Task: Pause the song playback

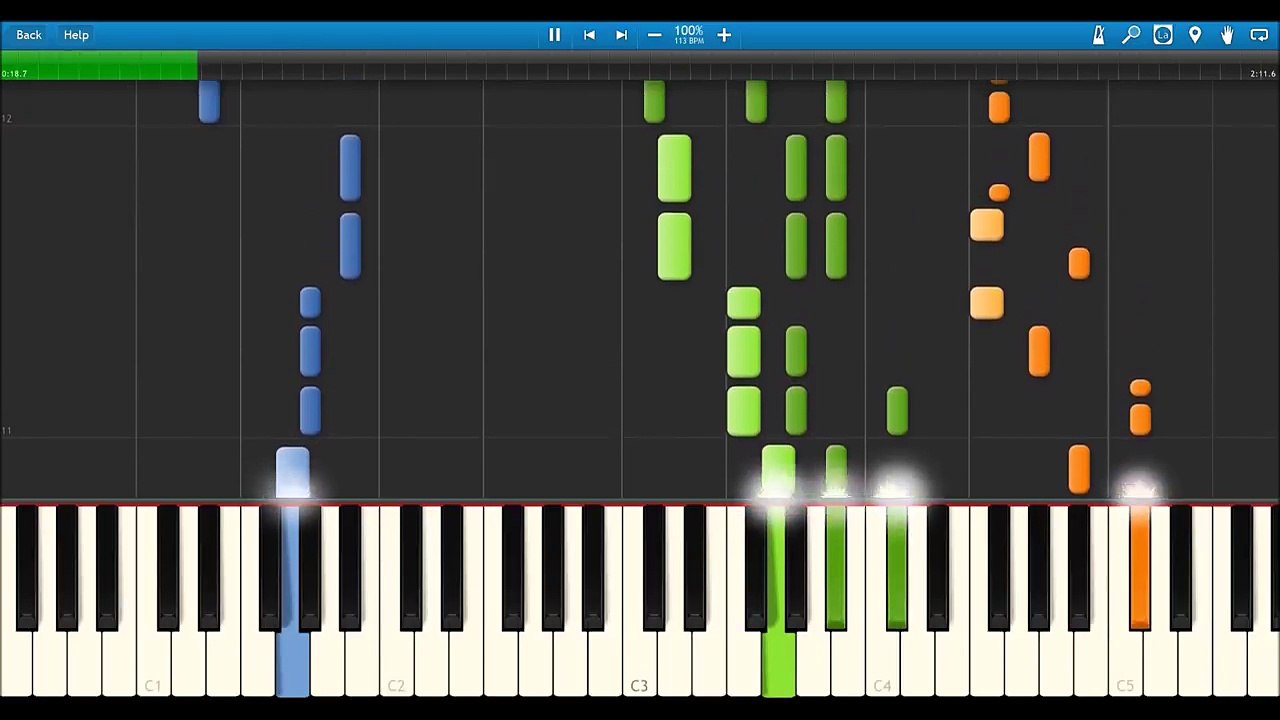Action: (x=554, y=35)
